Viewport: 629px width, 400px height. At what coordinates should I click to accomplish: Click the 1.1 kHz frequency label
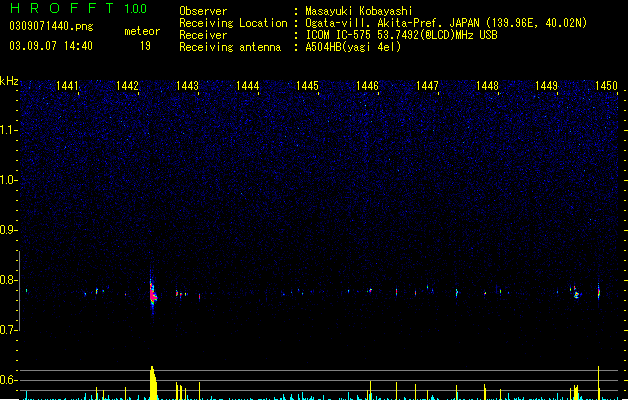tap(8, 130)
